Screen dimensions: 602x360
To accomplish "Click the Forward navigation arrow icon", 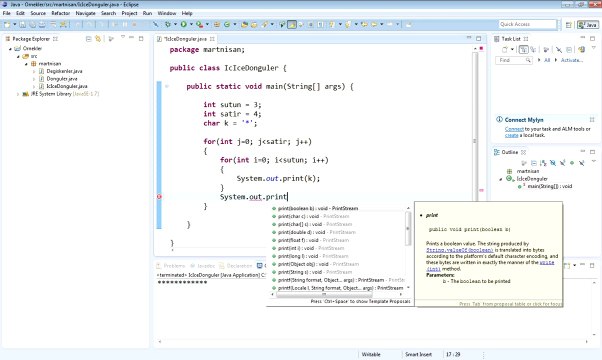I will click(390, 24).
